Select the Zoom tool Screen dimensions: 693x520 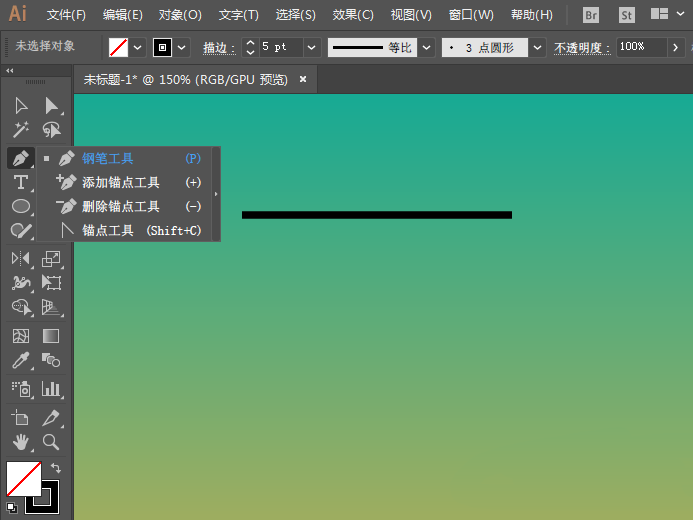(51, 442)
